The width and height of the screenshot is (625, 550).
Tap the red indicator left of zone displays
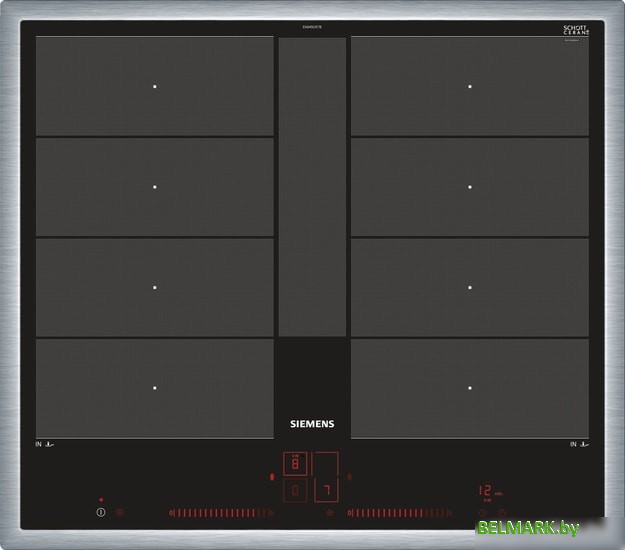273,477
